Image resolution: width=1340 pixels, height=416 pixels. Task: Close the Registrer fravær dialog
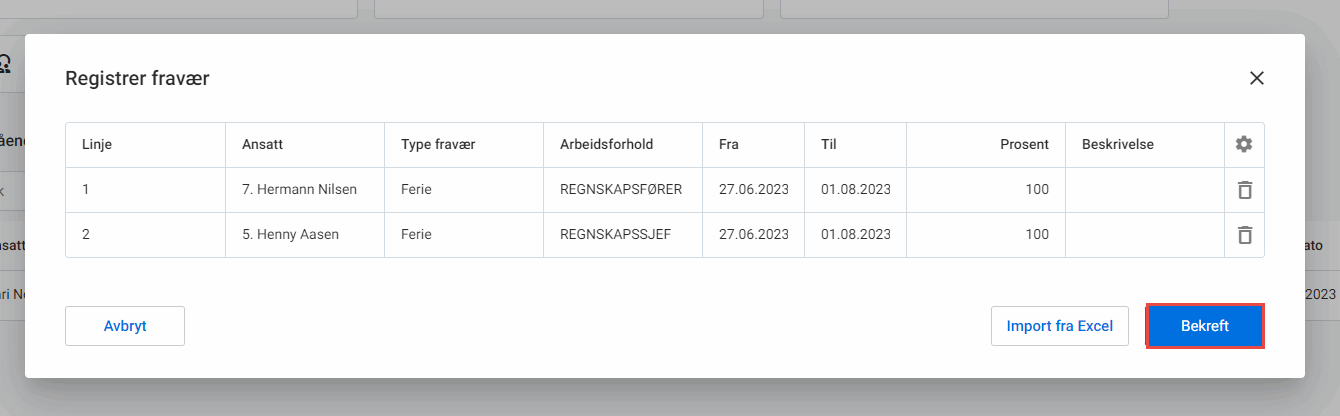[x=1257, y=78]
